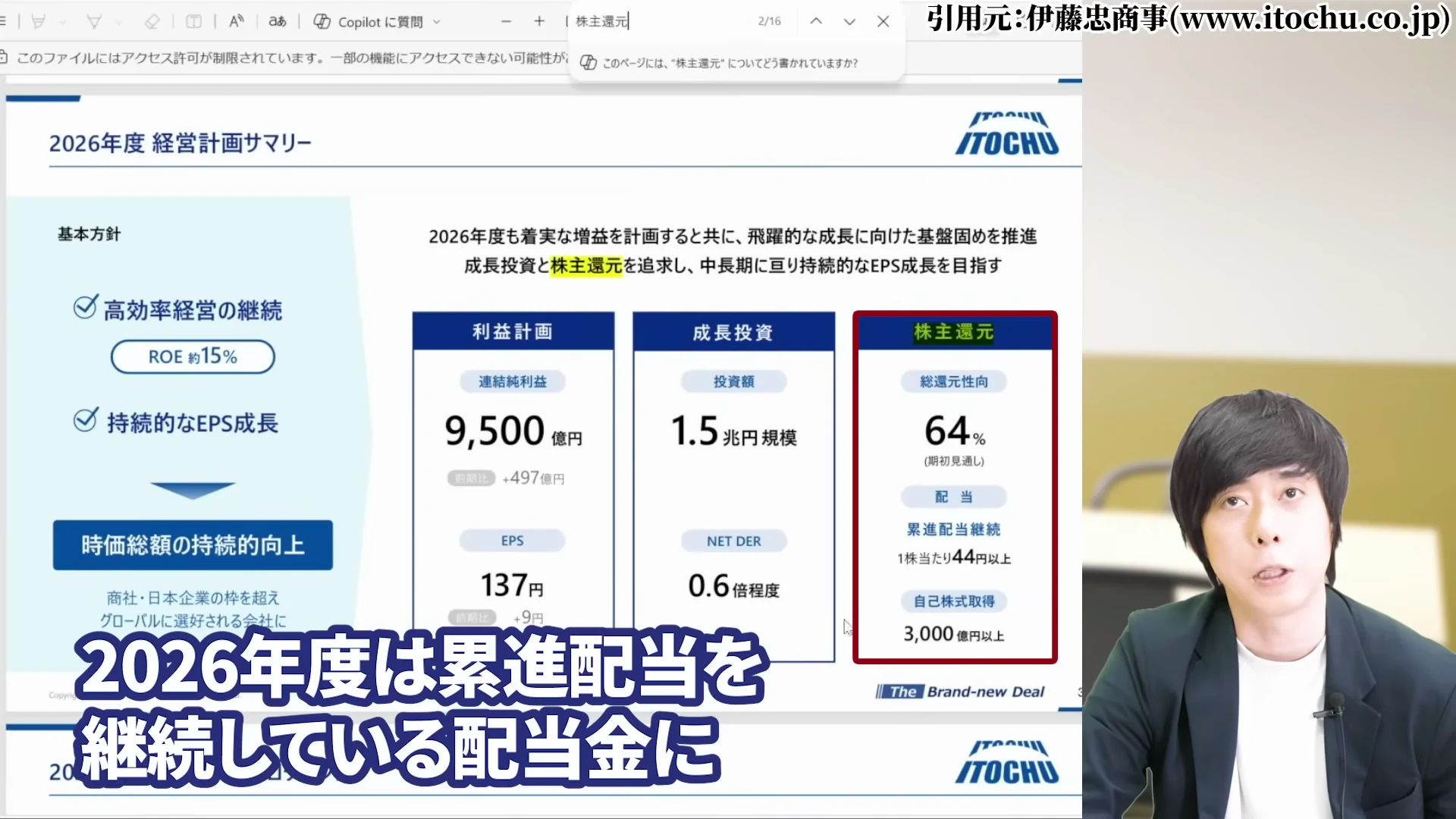
Task: Click the 連結純利益 label
Action: 513,381
